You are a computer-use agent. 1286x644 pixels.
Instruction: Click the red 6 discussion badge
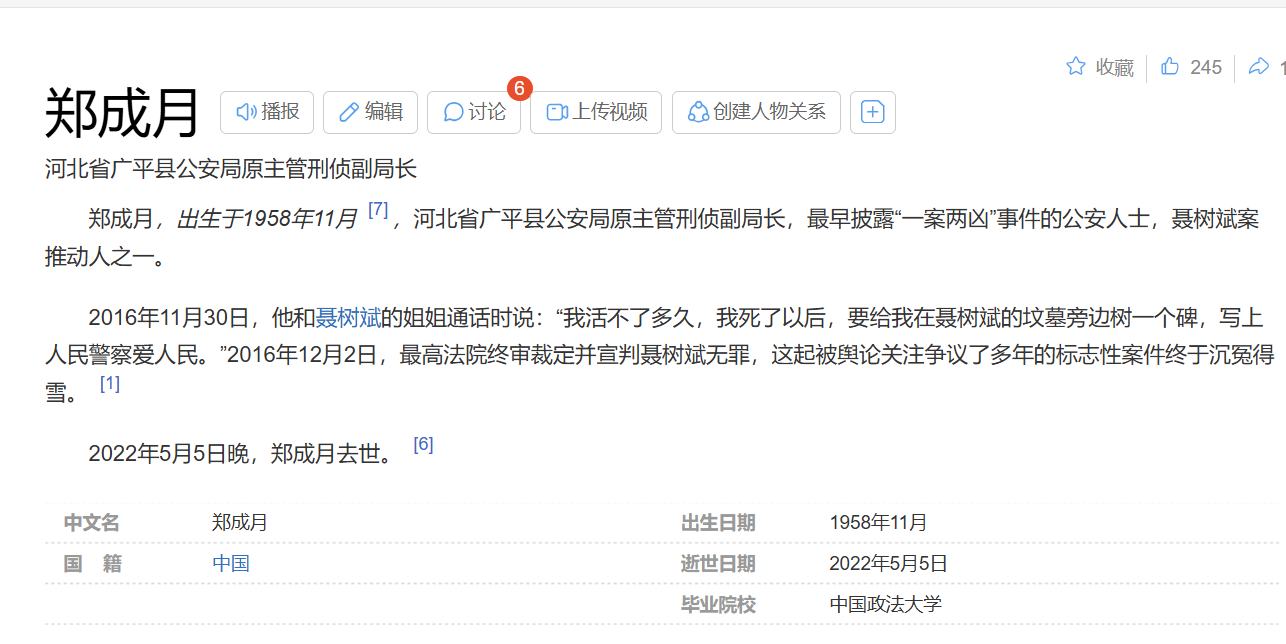coord(519,88)
